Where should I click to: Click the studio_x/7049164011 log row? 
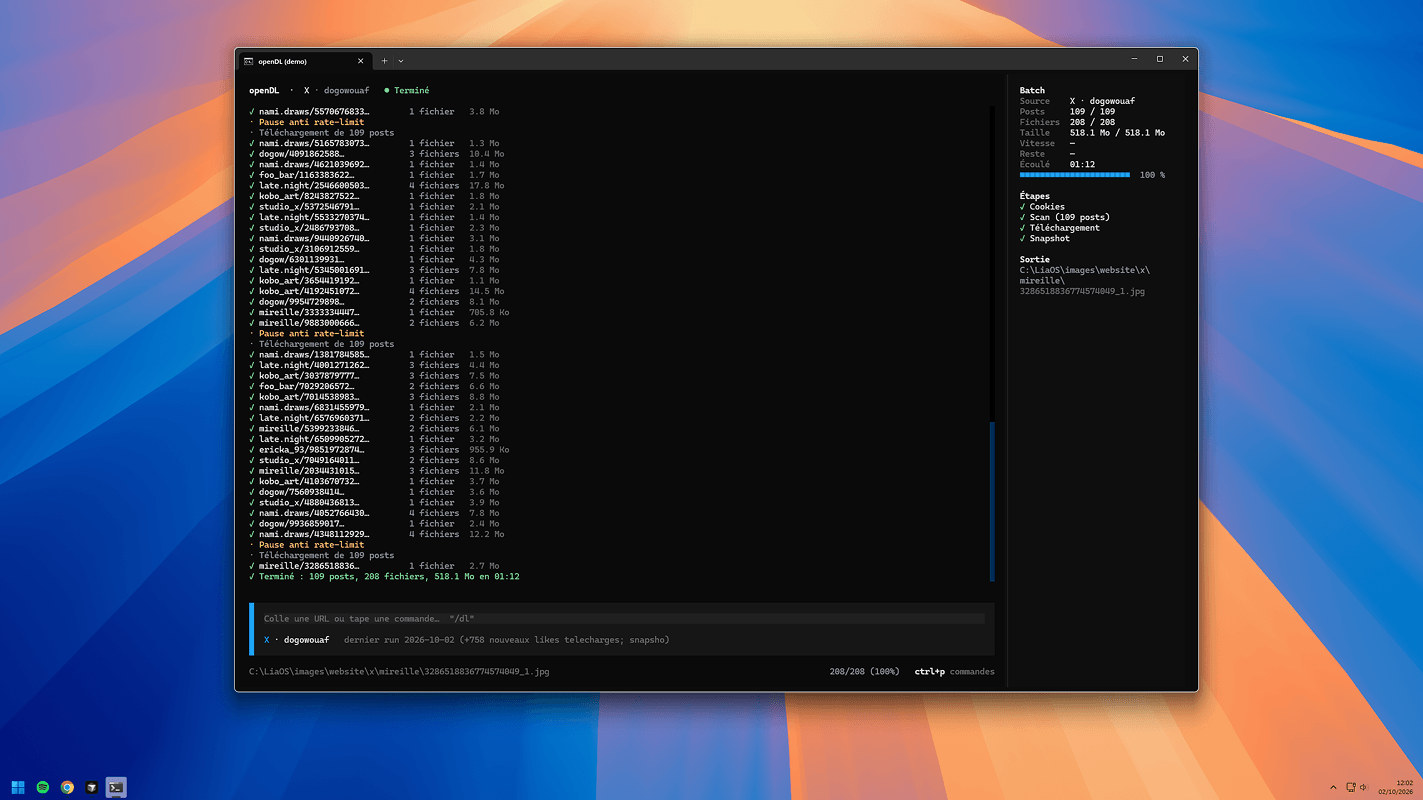pyautogui.click(x=374, y=460)
